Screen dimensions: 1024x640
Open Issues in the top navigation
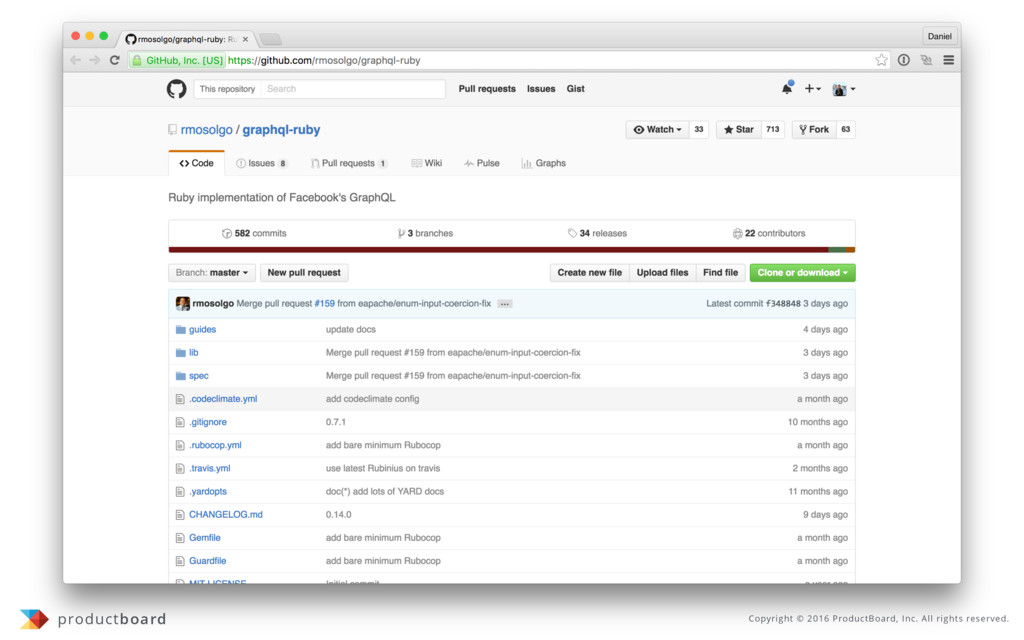541,89
